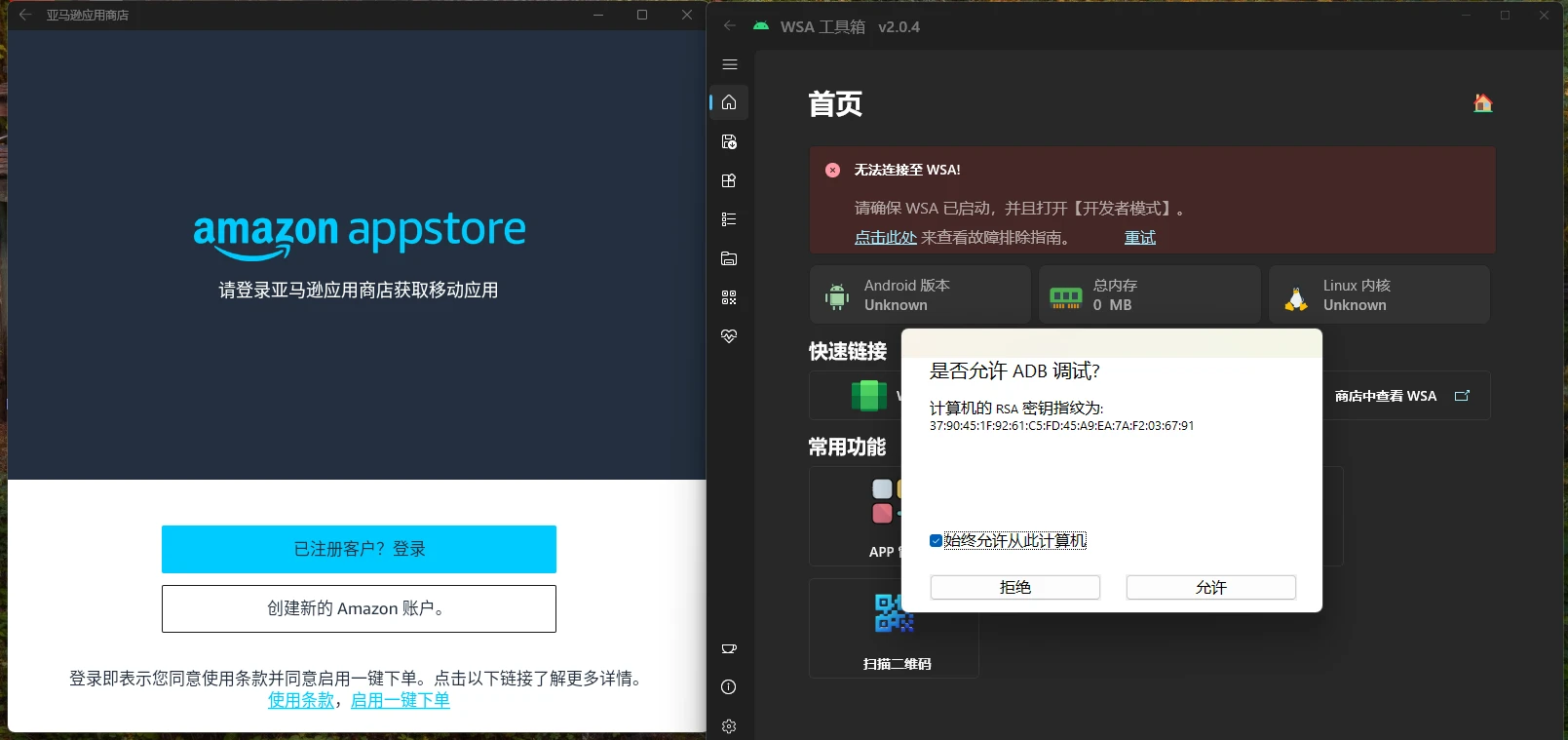Click 创建新的 Amazon 账户 button
Screen dimensions: 1568x740
(x=359, y=608)
